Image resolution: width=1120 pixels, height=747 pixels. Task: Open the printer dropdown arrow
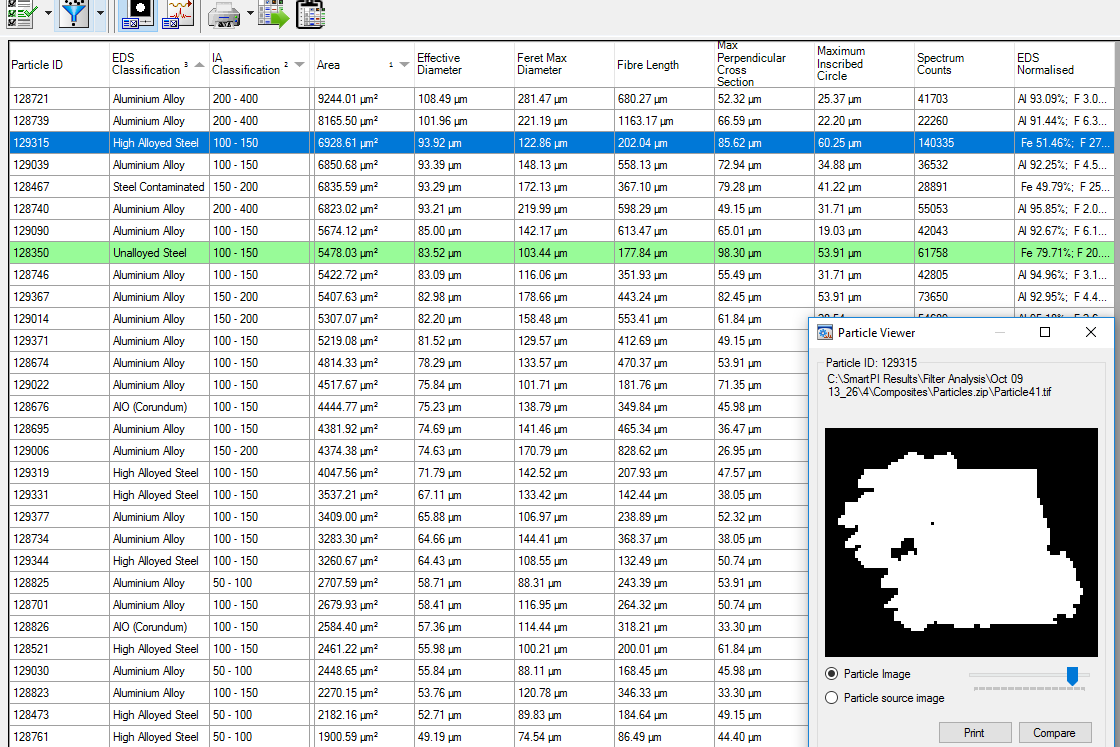250,13
